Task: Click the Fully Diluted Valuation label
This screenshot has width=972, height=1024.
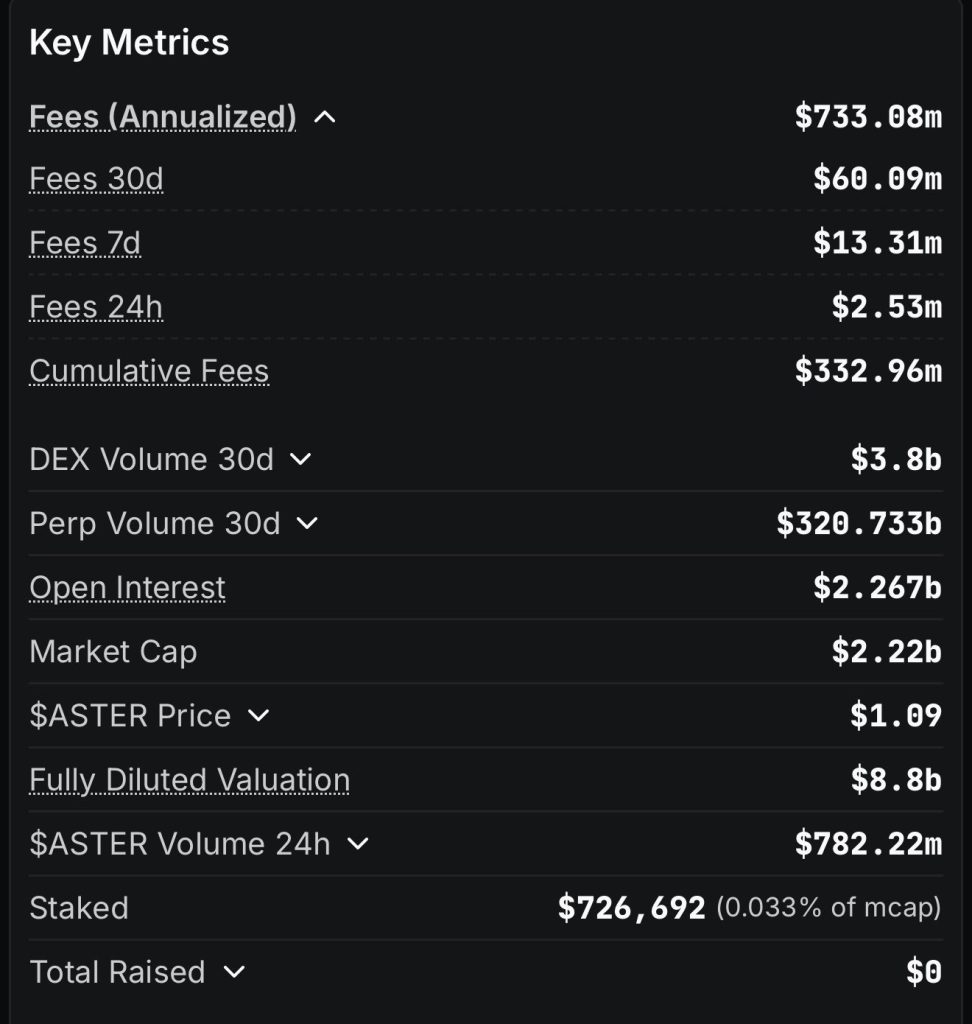Action: coord(189,779)
